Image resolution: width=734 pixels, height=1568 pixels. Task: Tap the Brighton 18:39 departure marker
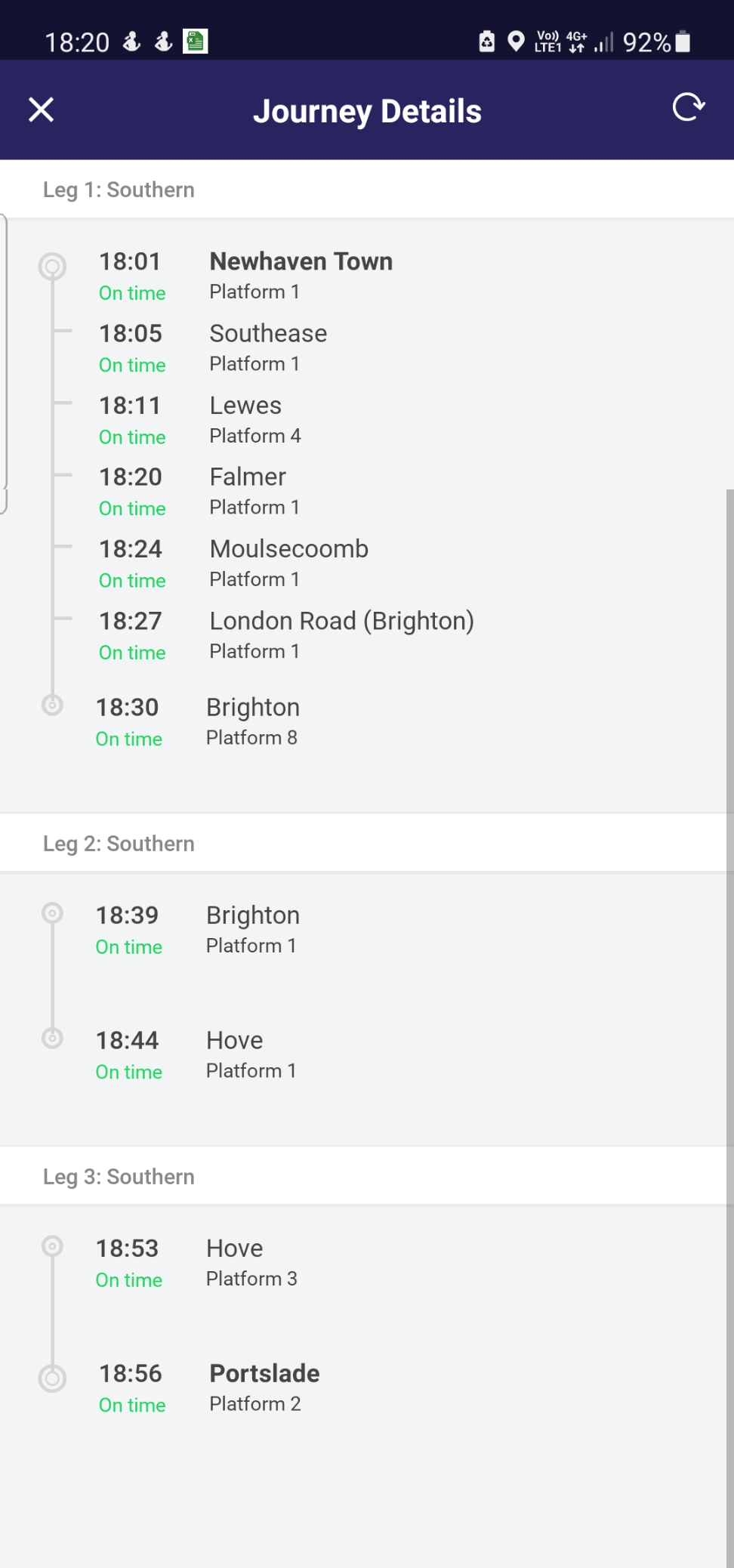coord(52,913)
